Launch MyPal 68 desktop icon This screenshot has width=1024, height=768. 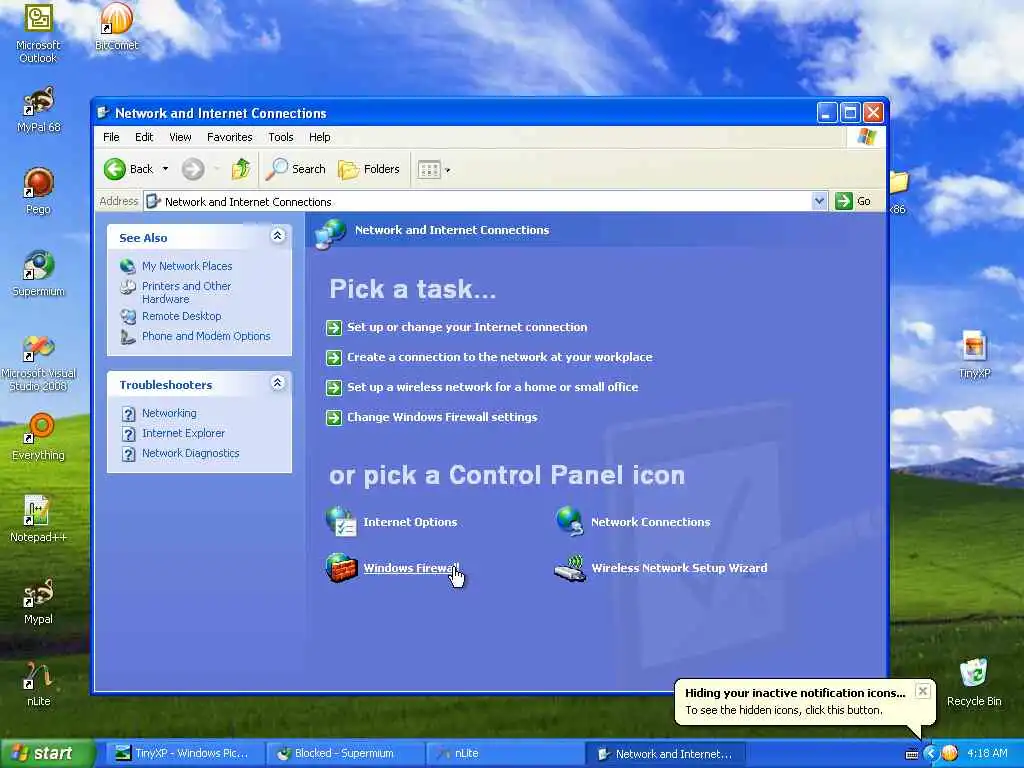point(39,110)
